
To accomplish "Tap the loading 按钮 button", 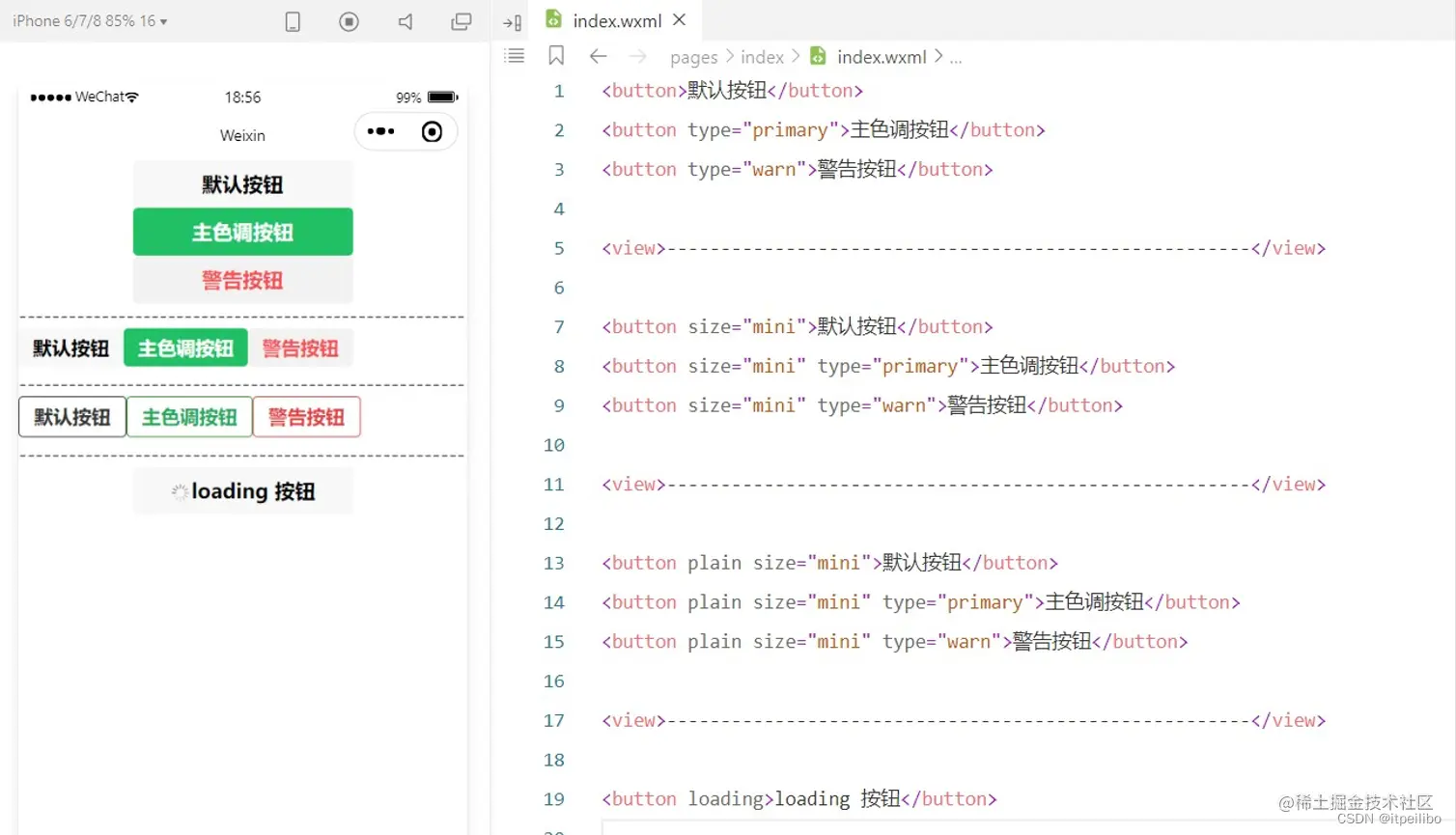I will (x=242, y=491).
